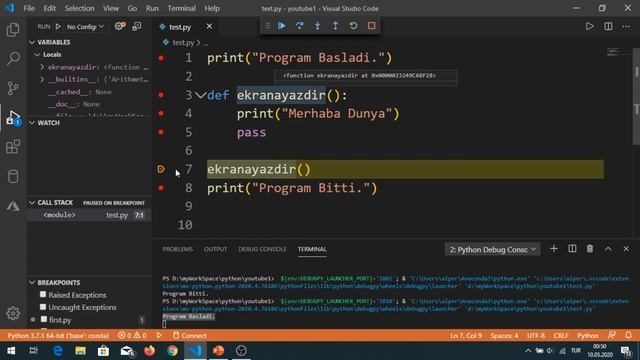The height and width of the screenshot is (360, 640).
Task: Click the errors and warnings status item
Action: [132, 336]
